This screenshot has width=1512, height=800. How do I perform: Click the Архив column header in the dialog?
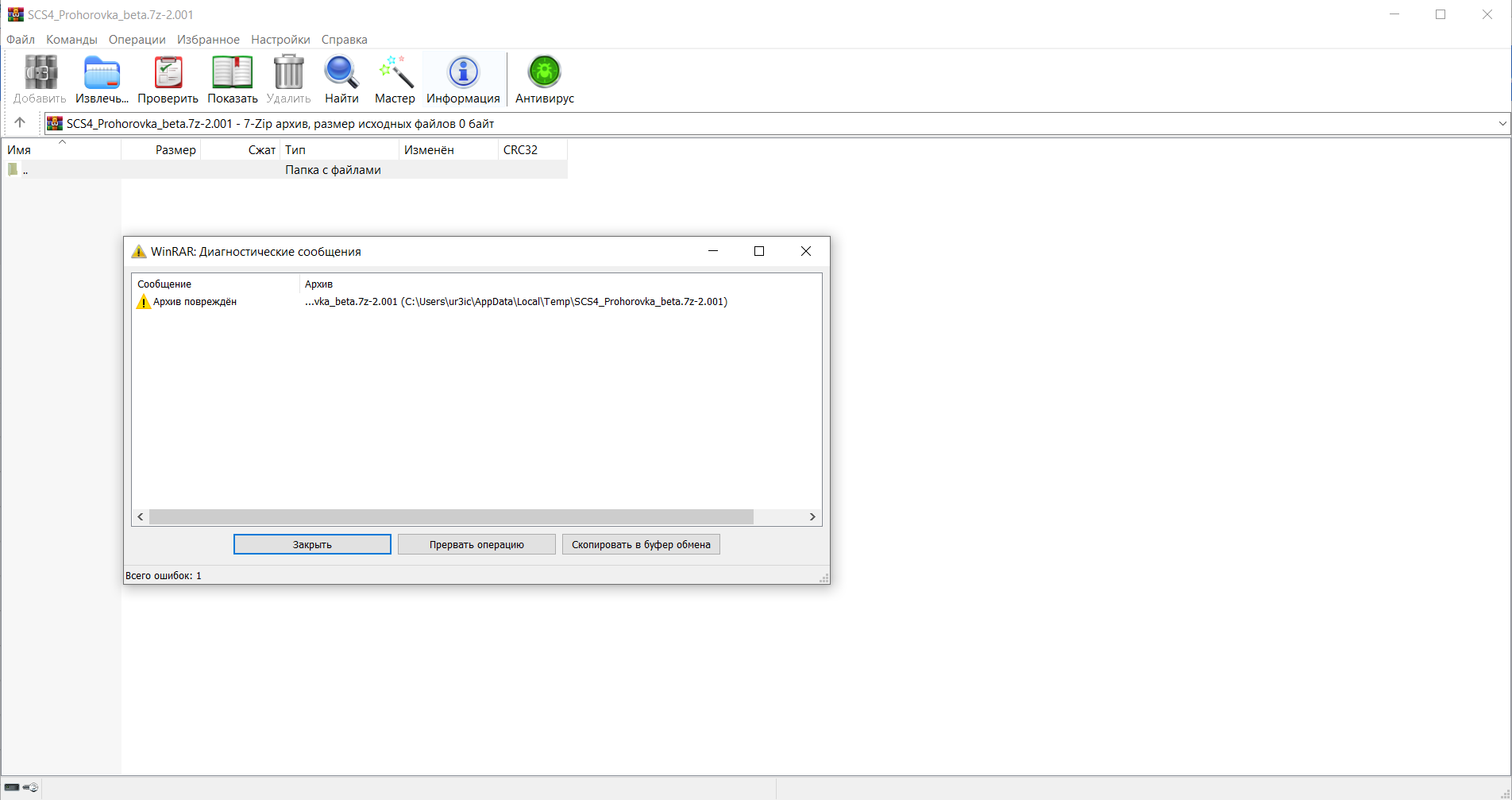pos(560,284)
